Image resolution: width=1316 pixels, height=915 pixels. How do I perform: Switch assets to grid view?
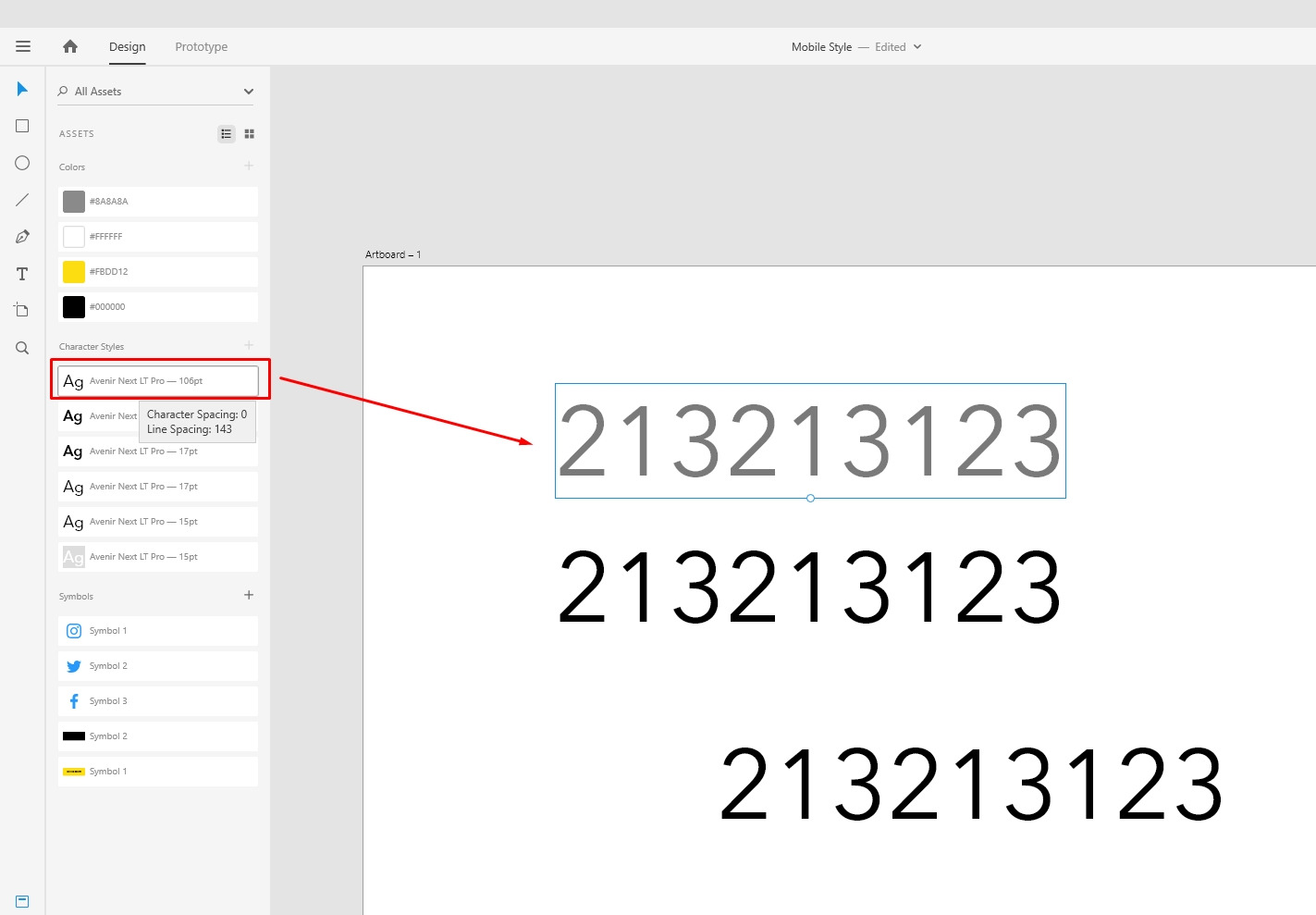[249, 134]
